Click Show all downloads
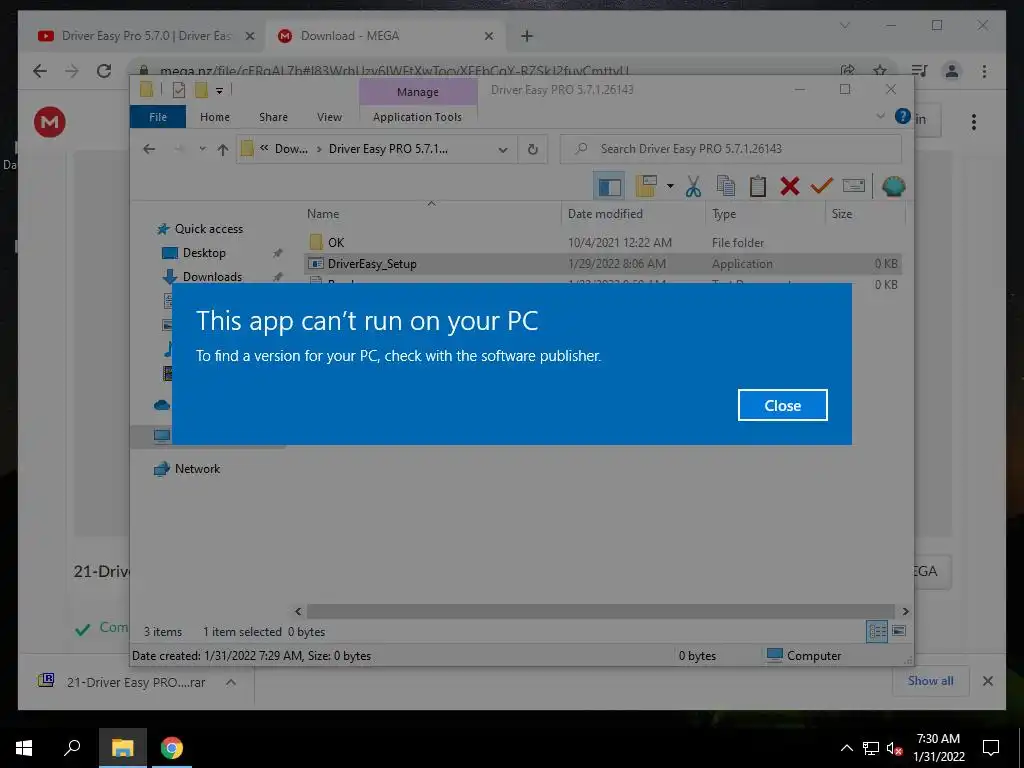The image size is (1024, 768). (931, 681)
